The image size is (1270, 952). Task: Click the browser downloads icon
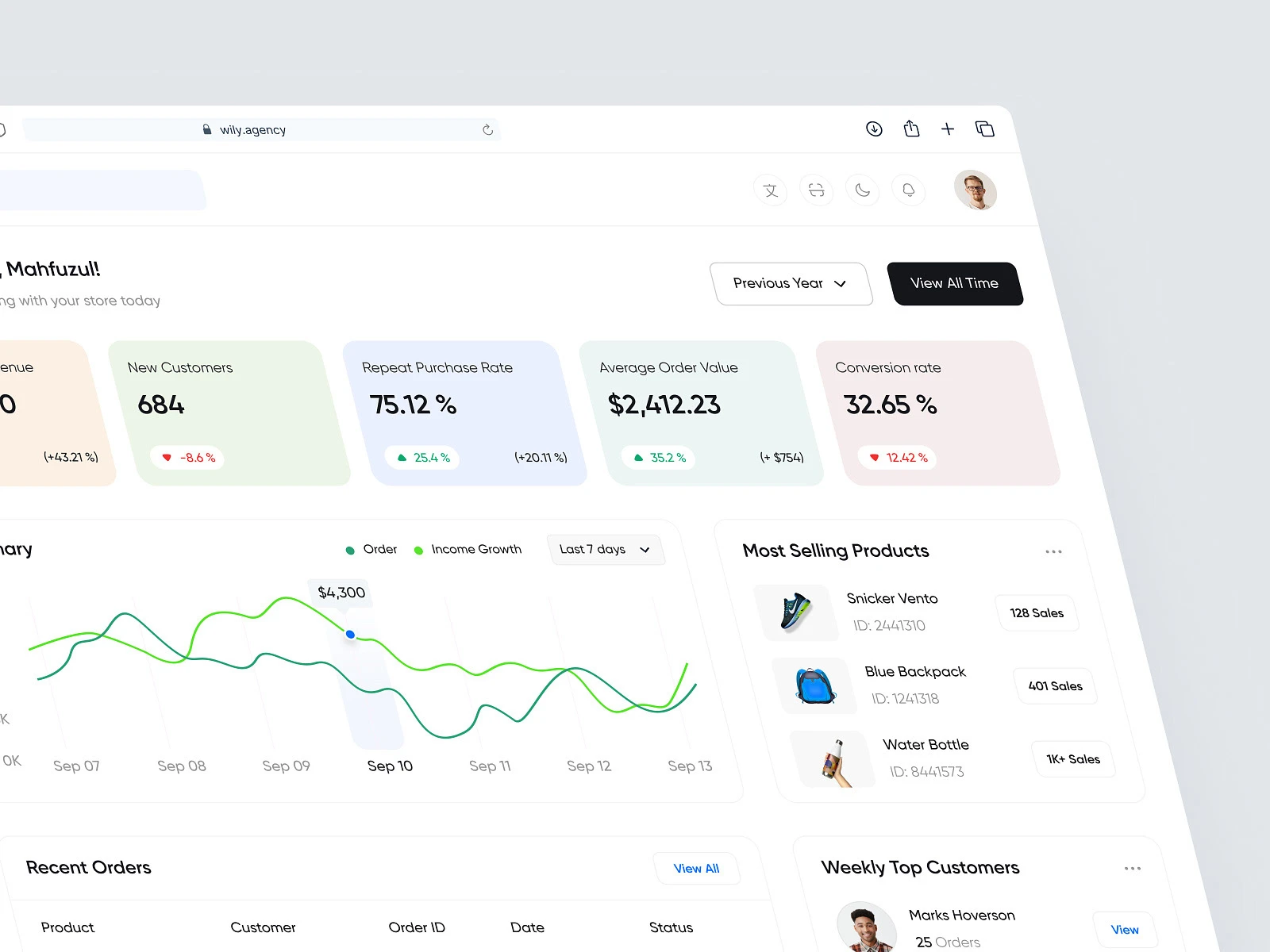[874, 129]
